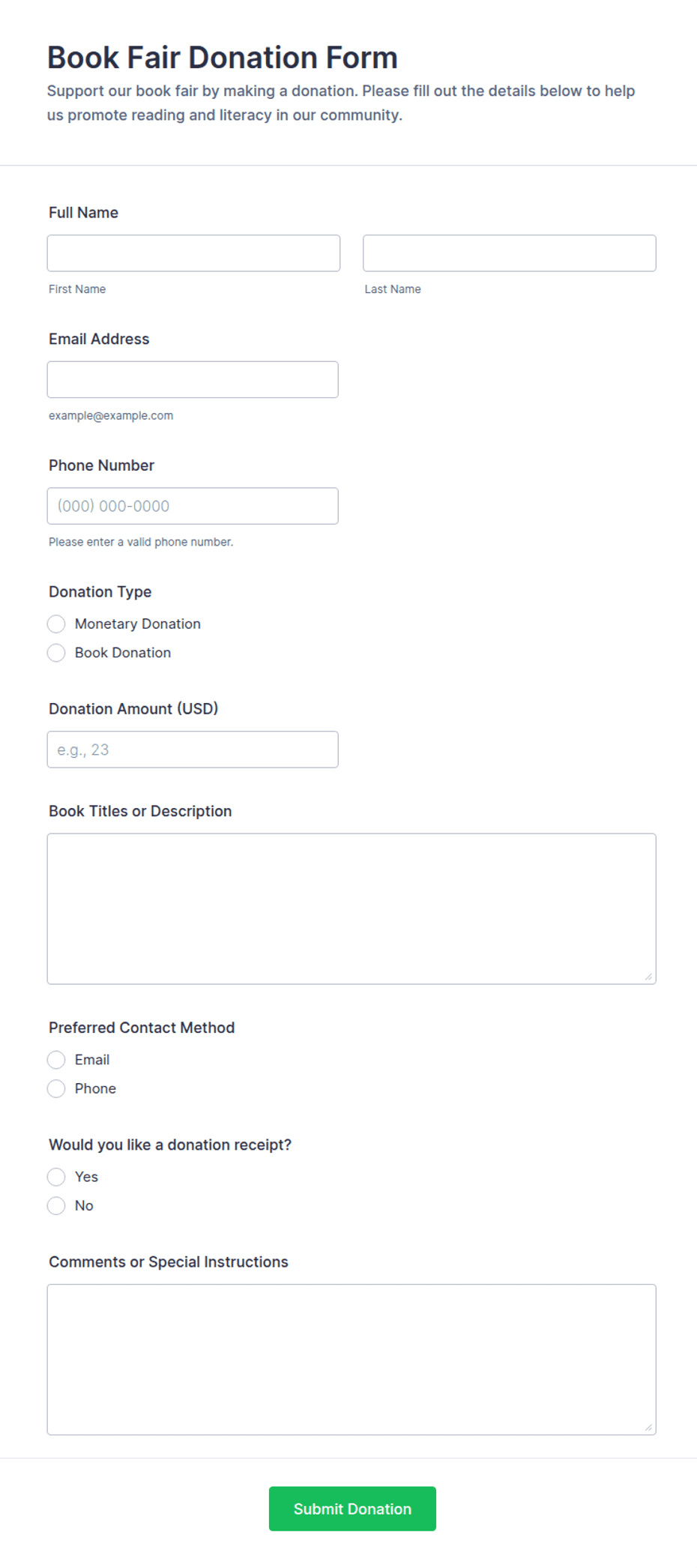
Task: Select Yes for donation receipt
Action: 56,1177
